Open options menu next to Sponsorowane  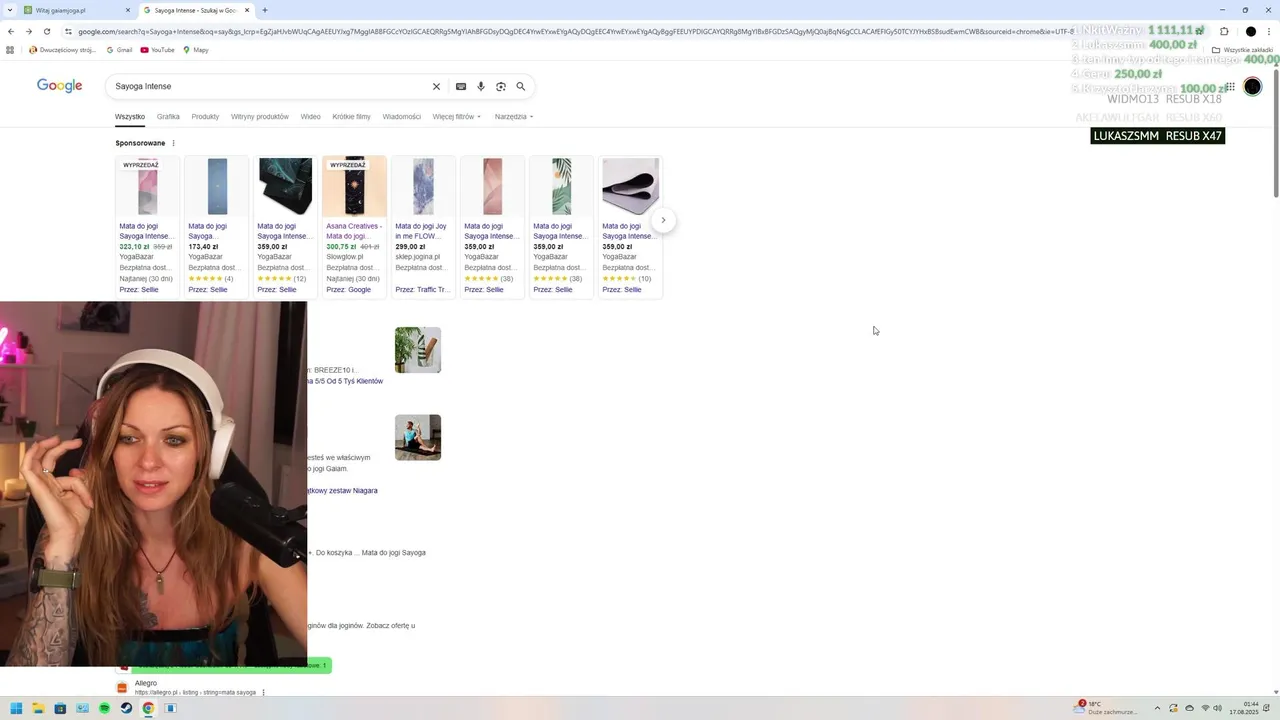(x=173, y=143)
